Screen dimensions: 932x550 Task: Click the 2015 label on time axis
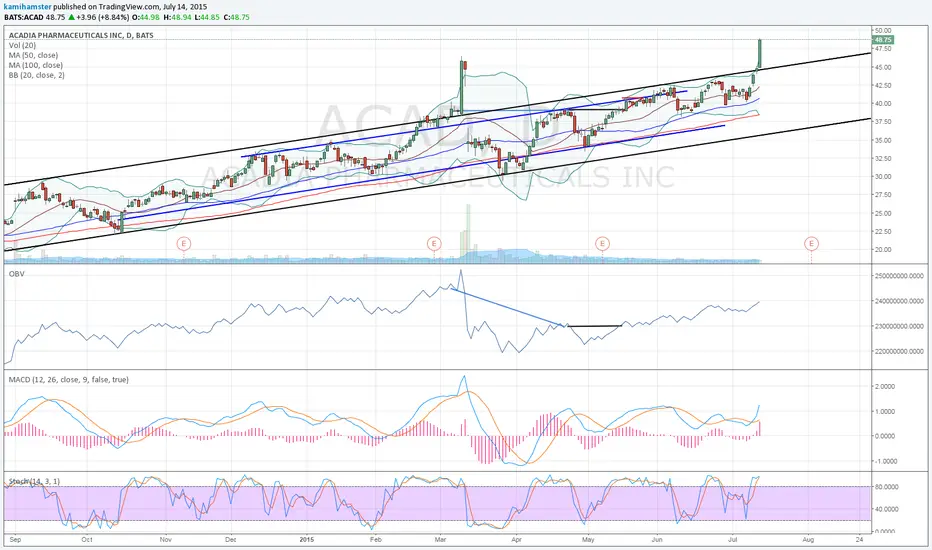(x=307, y=540)
